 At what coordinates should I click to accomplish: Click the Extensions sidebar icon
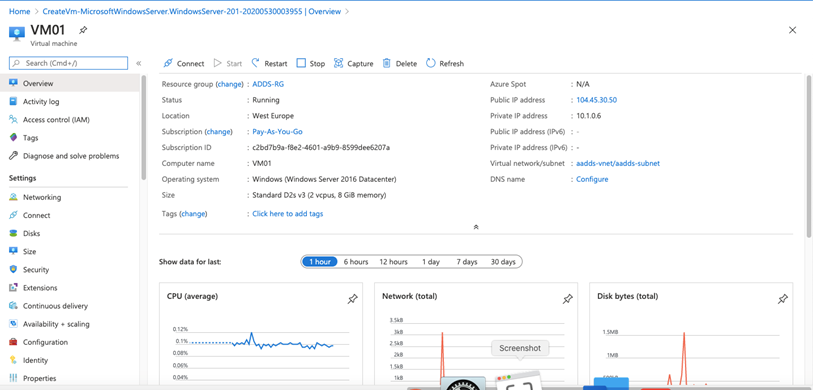click(x=13, y=287)
